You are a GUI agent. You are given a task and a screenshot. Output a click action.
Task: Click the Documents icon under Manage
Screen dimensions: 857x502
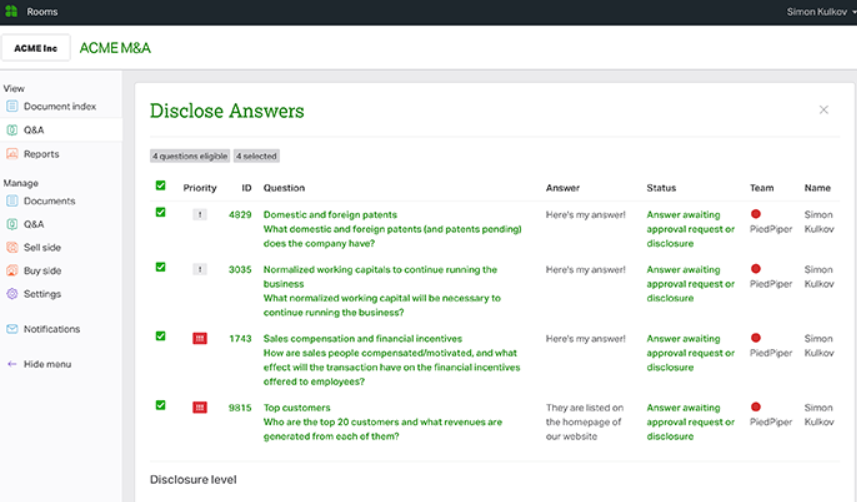click(12, 201)
